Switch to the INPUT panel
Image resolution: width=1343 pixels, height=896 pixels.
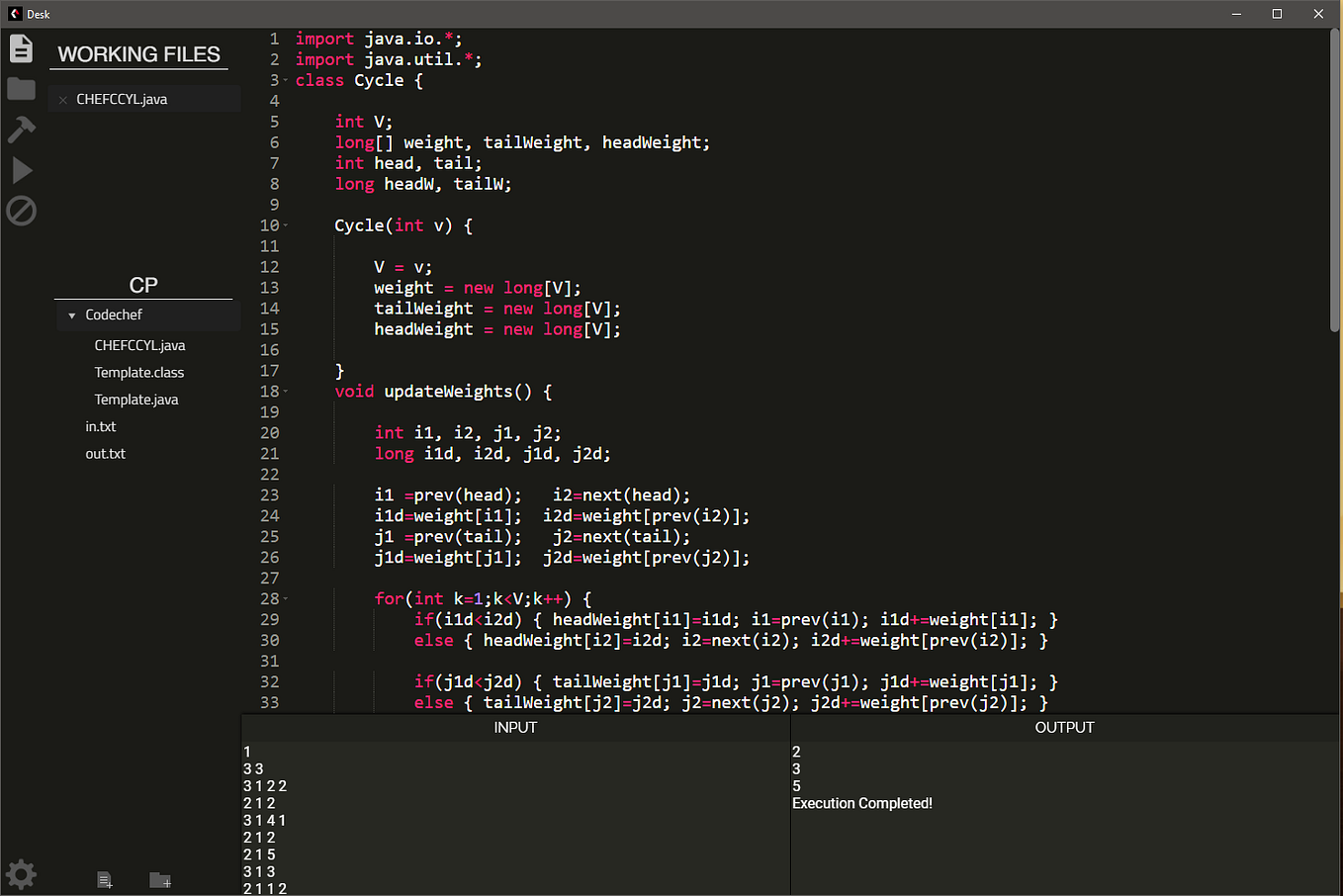click(514, 727)
